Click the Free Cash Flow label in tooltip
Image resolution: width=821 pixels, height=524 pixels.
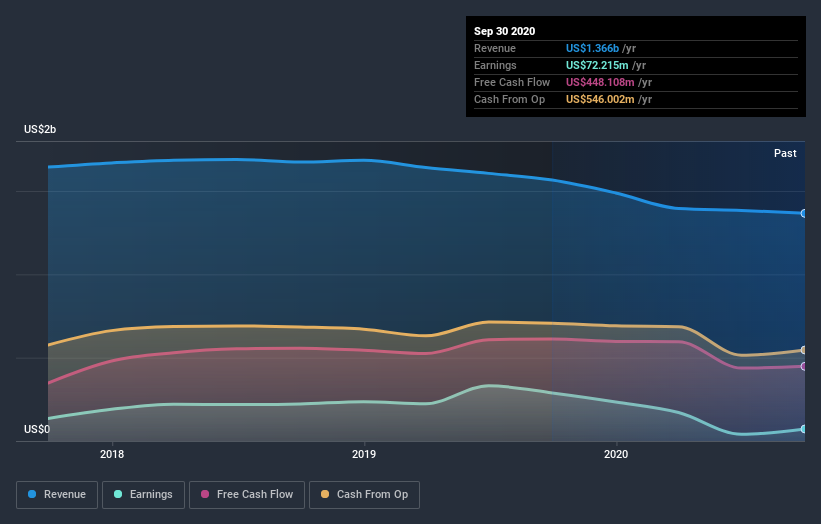512,82
